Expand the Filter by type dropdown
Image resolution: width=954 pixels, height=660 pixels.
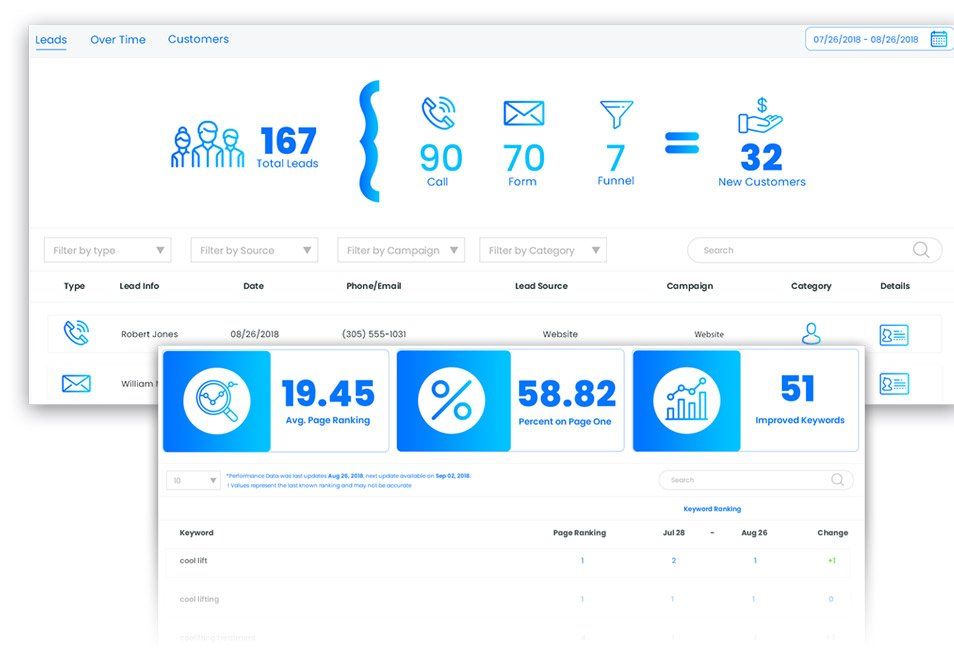tap(108, 250)
